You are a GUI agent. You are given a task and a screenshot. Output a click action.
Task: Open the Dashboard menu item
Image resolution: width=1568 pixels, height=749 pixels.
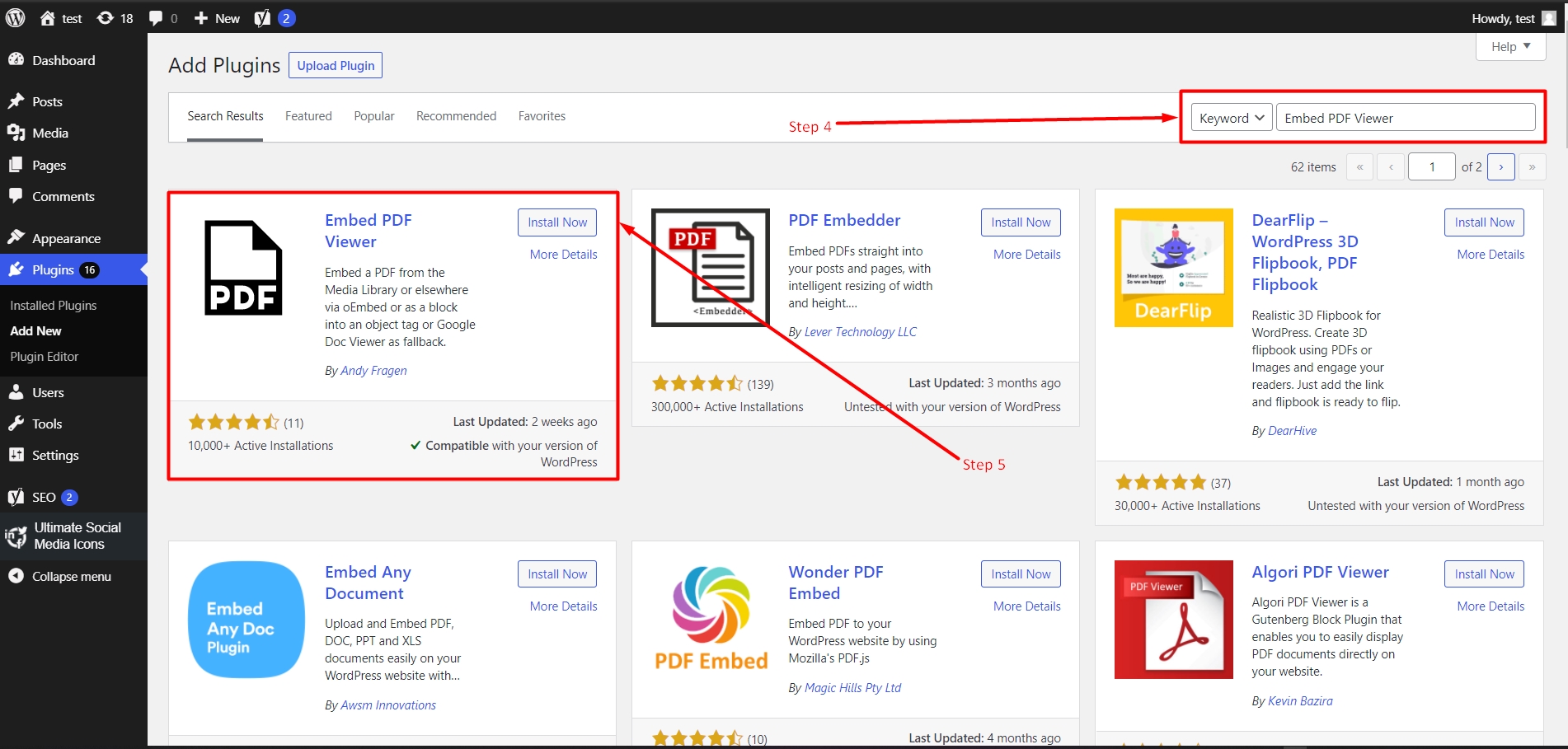[x=63, y=60]
